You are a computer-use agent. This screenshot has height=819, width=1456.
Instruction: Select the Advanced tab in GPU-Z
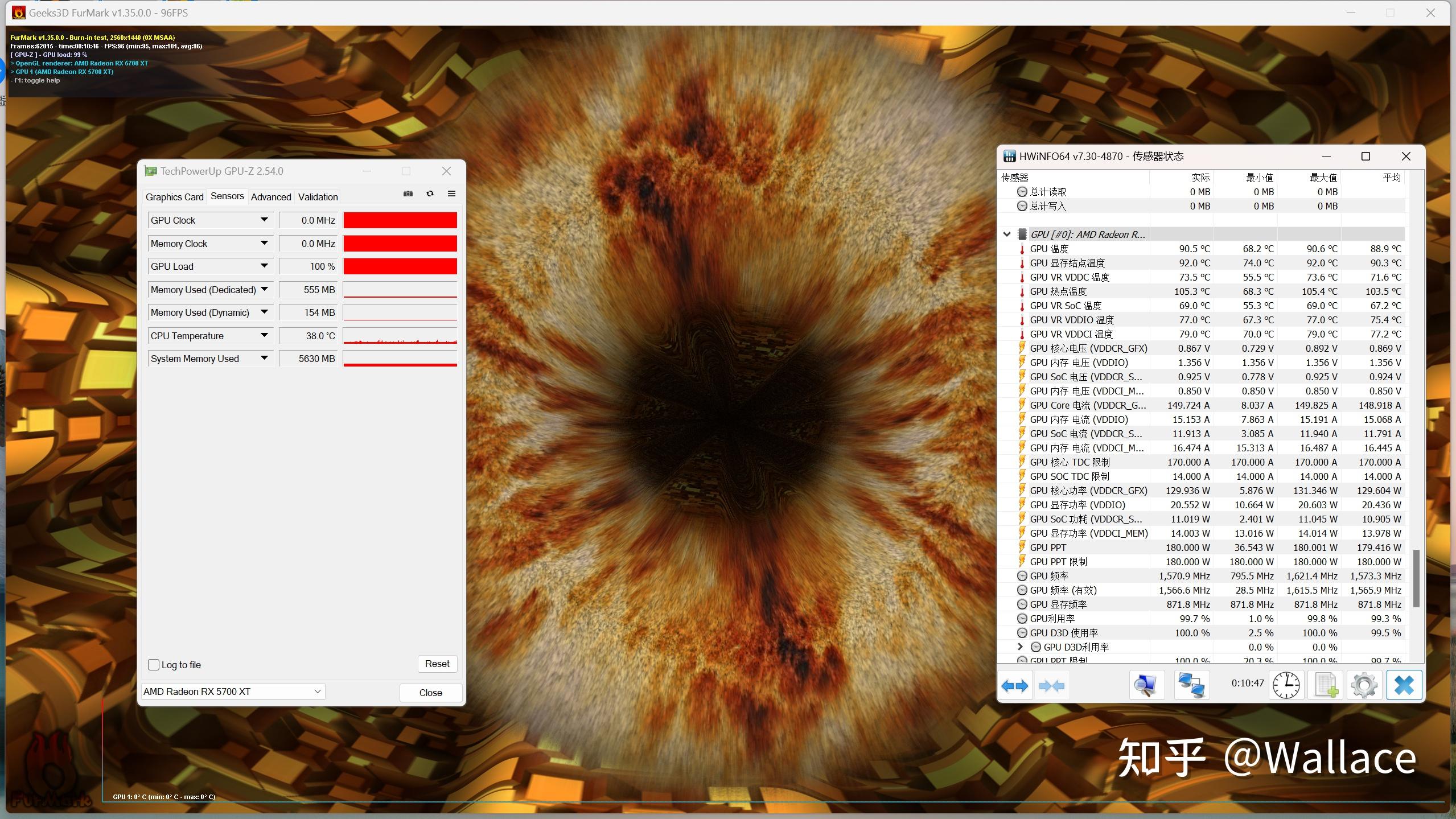(270, 196)
